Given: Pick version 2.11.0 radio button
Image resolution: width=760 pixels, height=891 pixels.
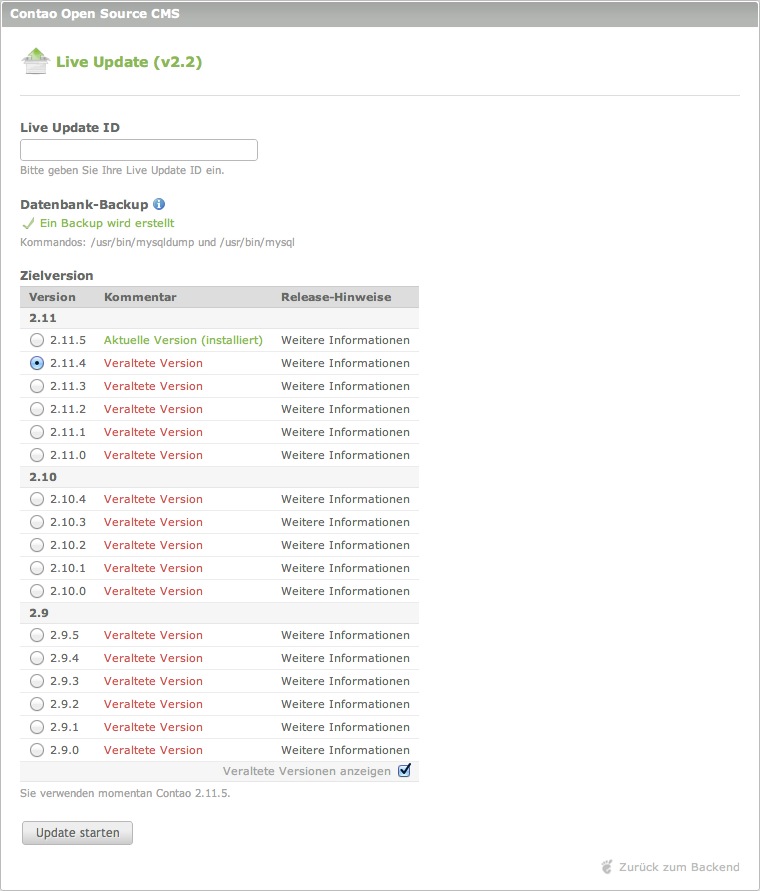Looking at the screenshot, I should pos(37,455).
